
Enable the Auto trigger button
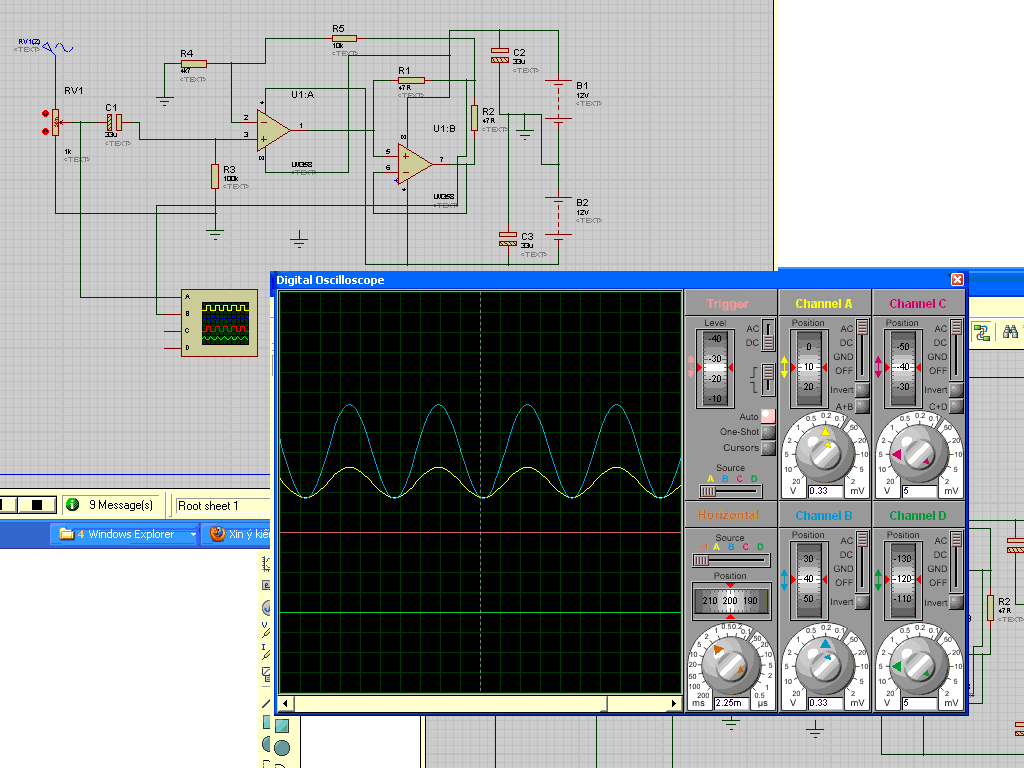767,416
